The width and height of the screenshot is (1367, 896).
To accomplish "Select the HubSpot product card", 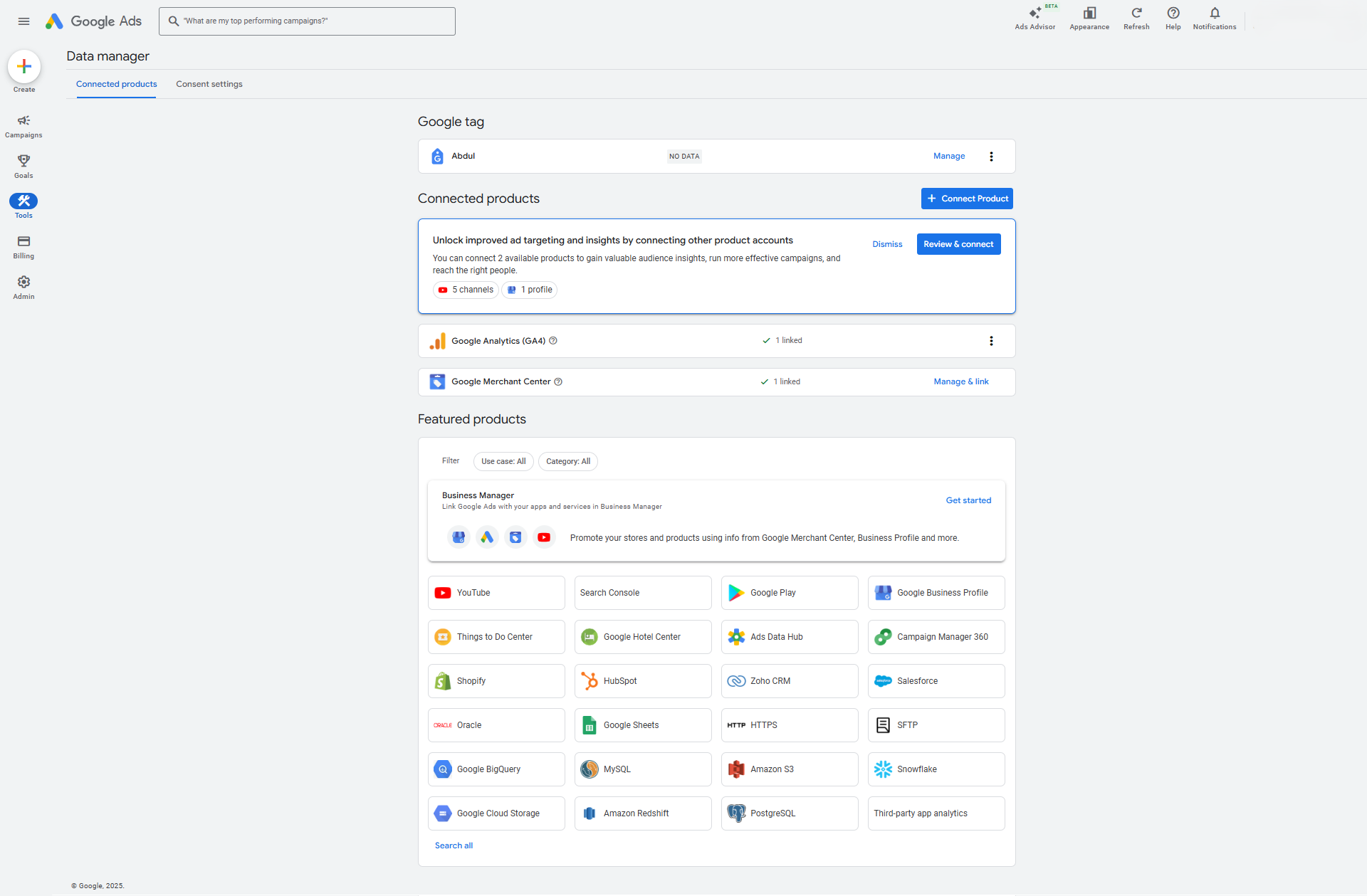I will [x=643, y=681].
